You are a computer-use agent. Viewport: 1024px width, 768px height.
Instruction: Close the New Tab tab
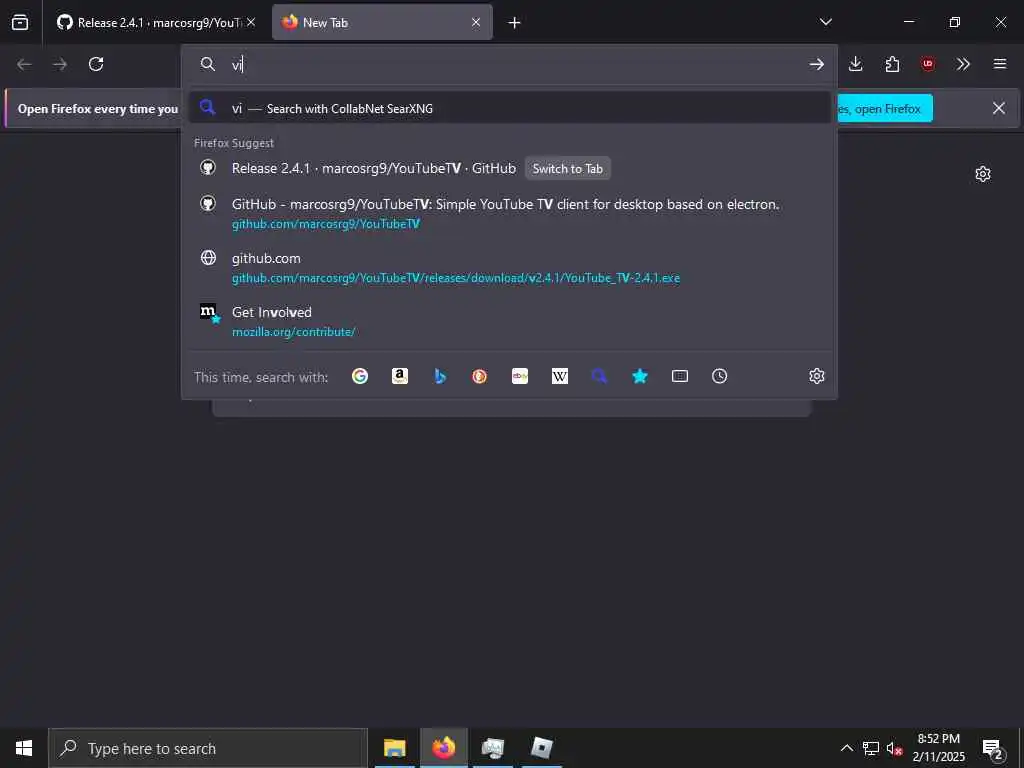tap(476, 22)
